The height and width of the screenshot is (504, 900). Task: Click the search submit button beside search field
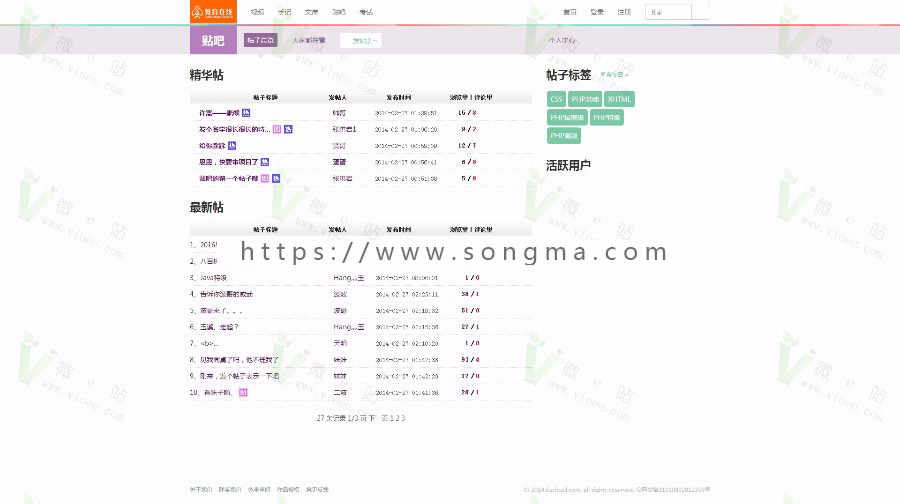click(700, 12)
